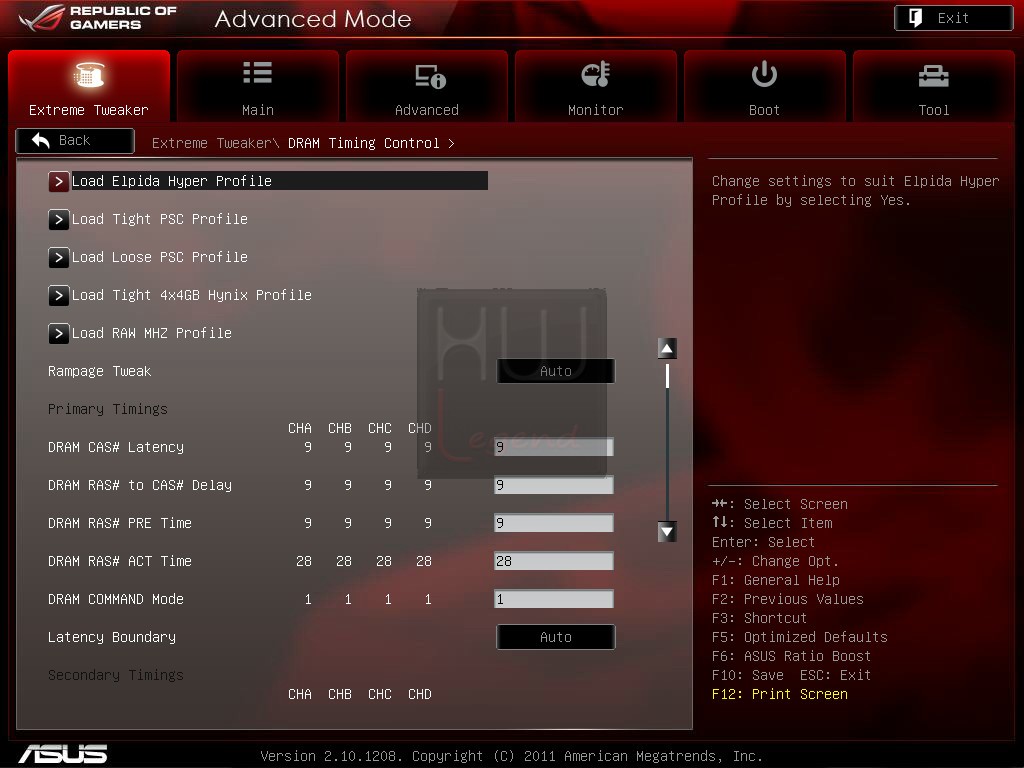Click the CHA value of RAS# ACT Time
The image size is (1024, 768).
pos(304,561)
